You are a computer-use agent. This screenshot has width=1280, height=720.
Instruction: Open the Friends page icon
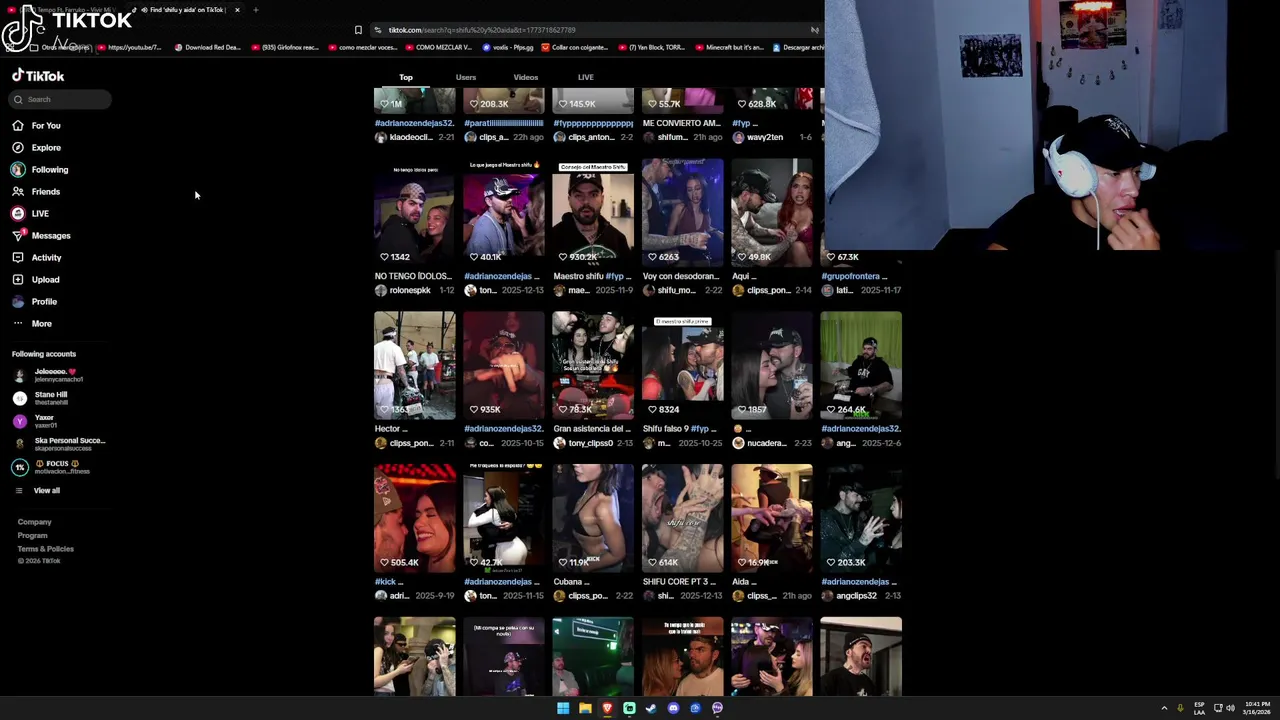[18, 191]
